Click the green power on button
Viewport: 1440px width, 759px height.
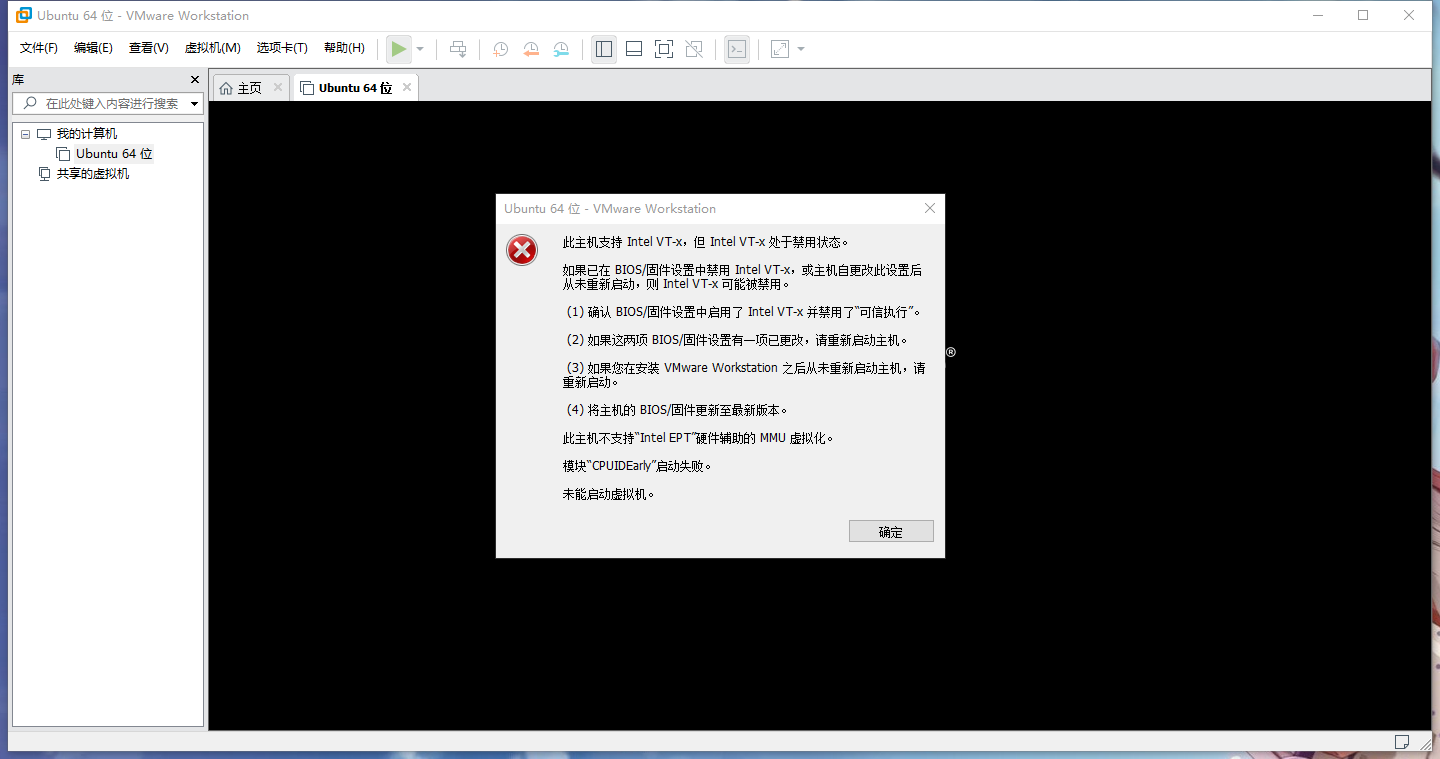(x=399, y=49)
